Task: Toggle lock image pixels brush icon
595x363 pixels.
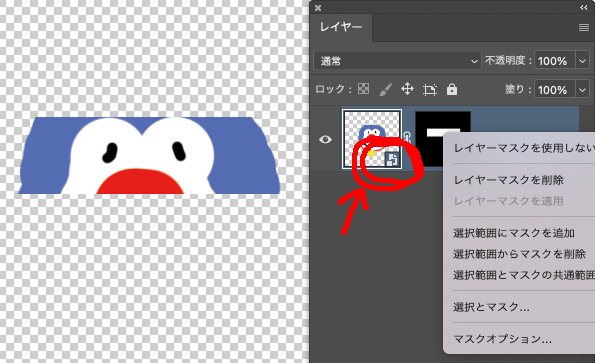Action: 386,90
